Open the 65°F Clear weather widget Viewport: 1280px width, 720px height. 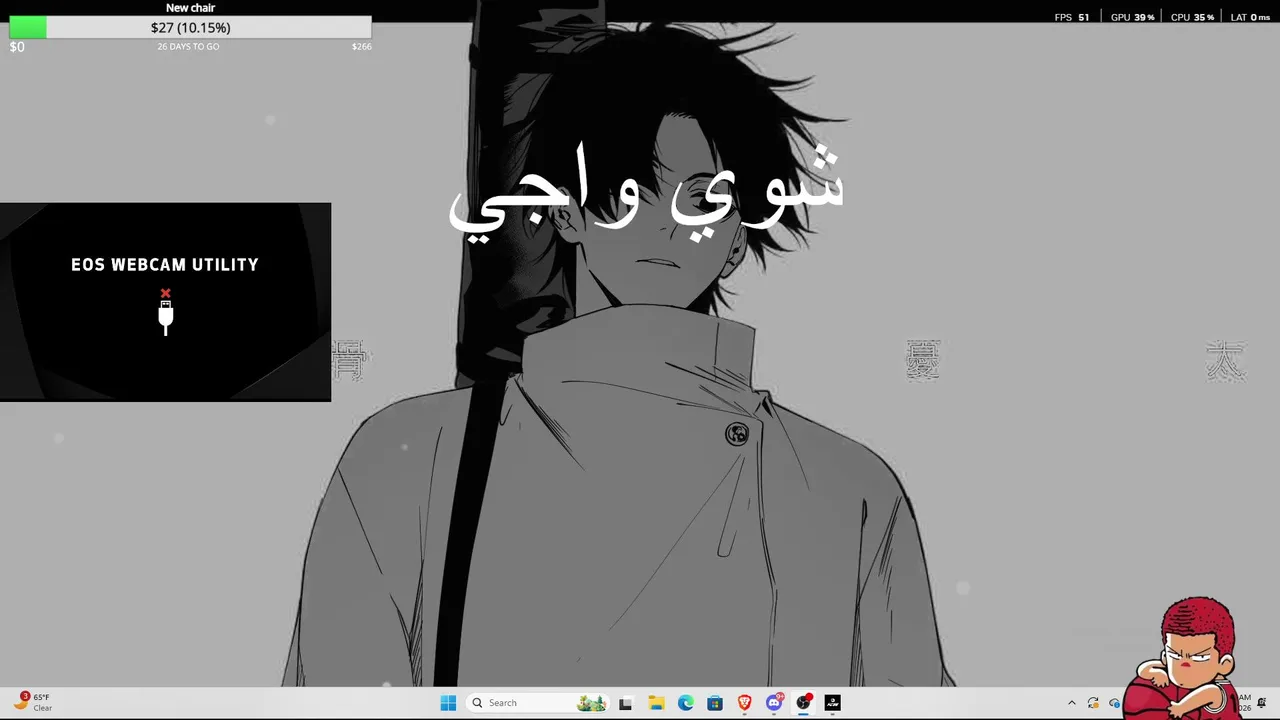34,702
